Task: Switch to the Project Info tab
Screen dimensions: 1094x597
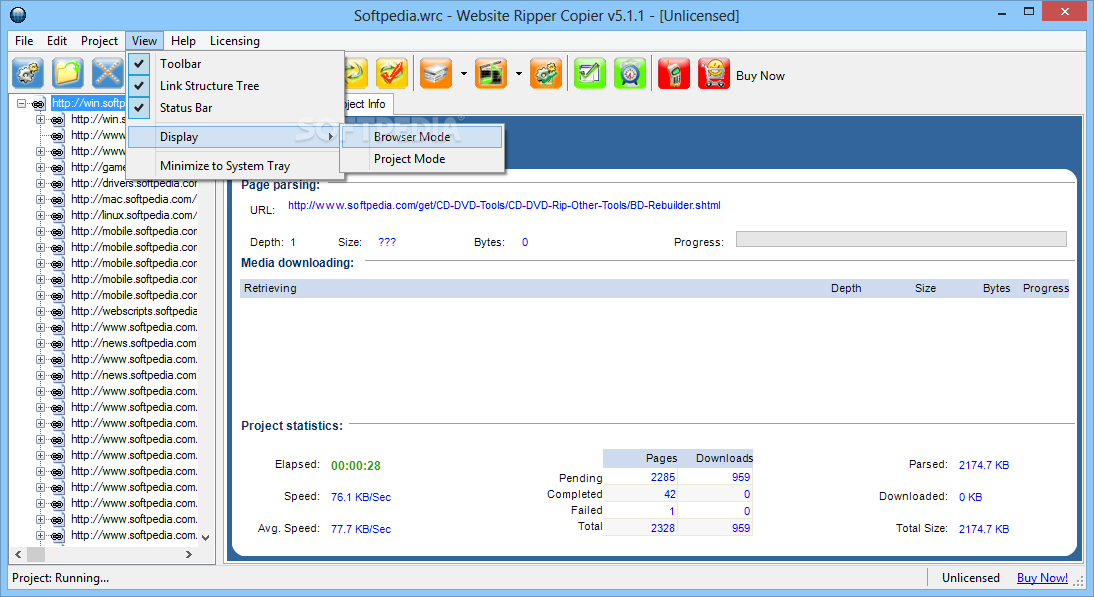Action: pos(368,104)
